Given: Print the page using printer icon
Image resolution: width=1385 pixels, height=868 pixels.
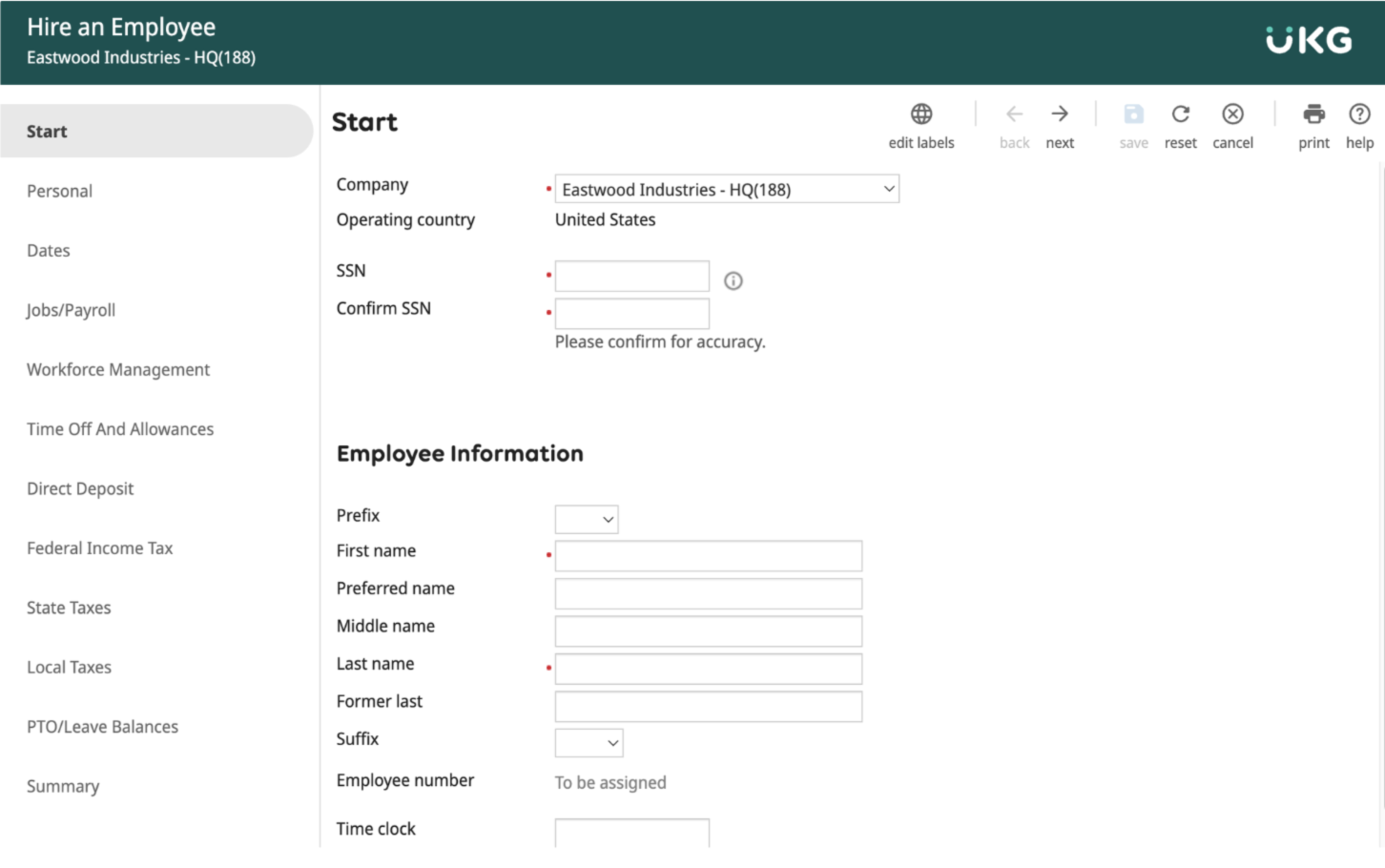Looking at the screenshot, I should (1313, 114).
